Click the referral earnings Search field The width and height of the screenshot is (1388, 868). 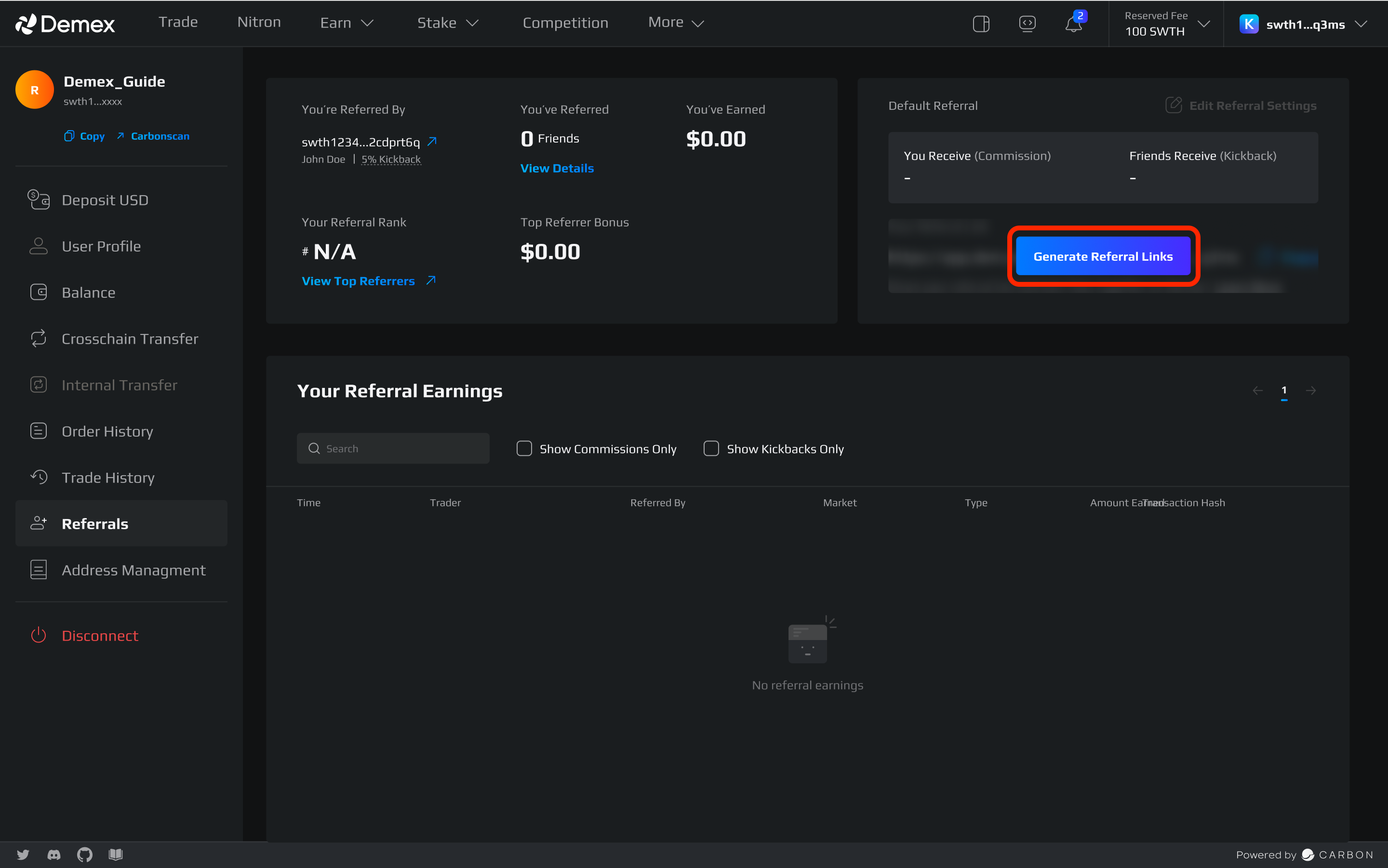click(x=402, y=448)
